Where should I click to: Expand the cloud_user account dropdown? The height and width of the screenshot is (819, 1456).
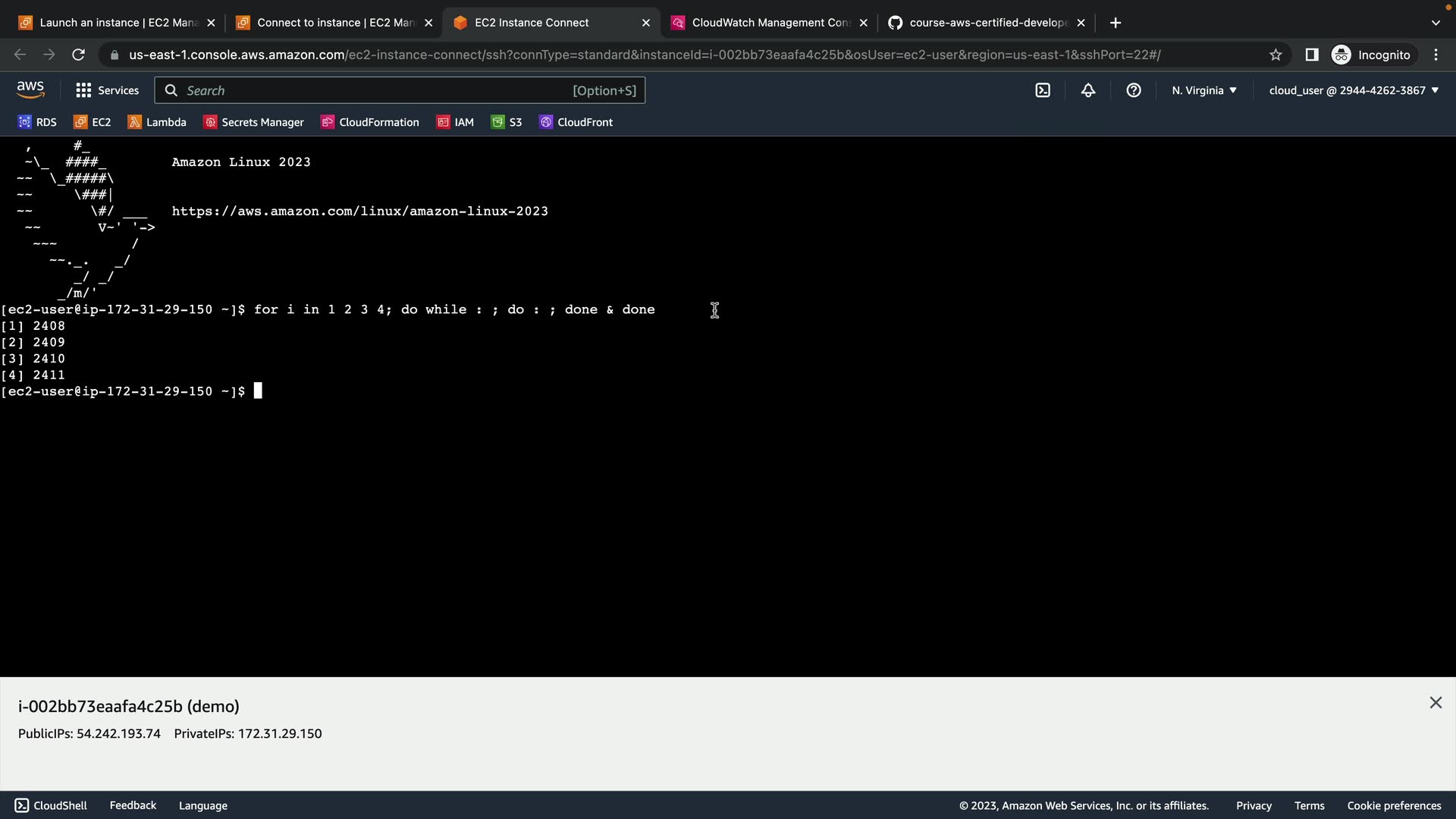pyautogui.click(x=1354, y=90)
